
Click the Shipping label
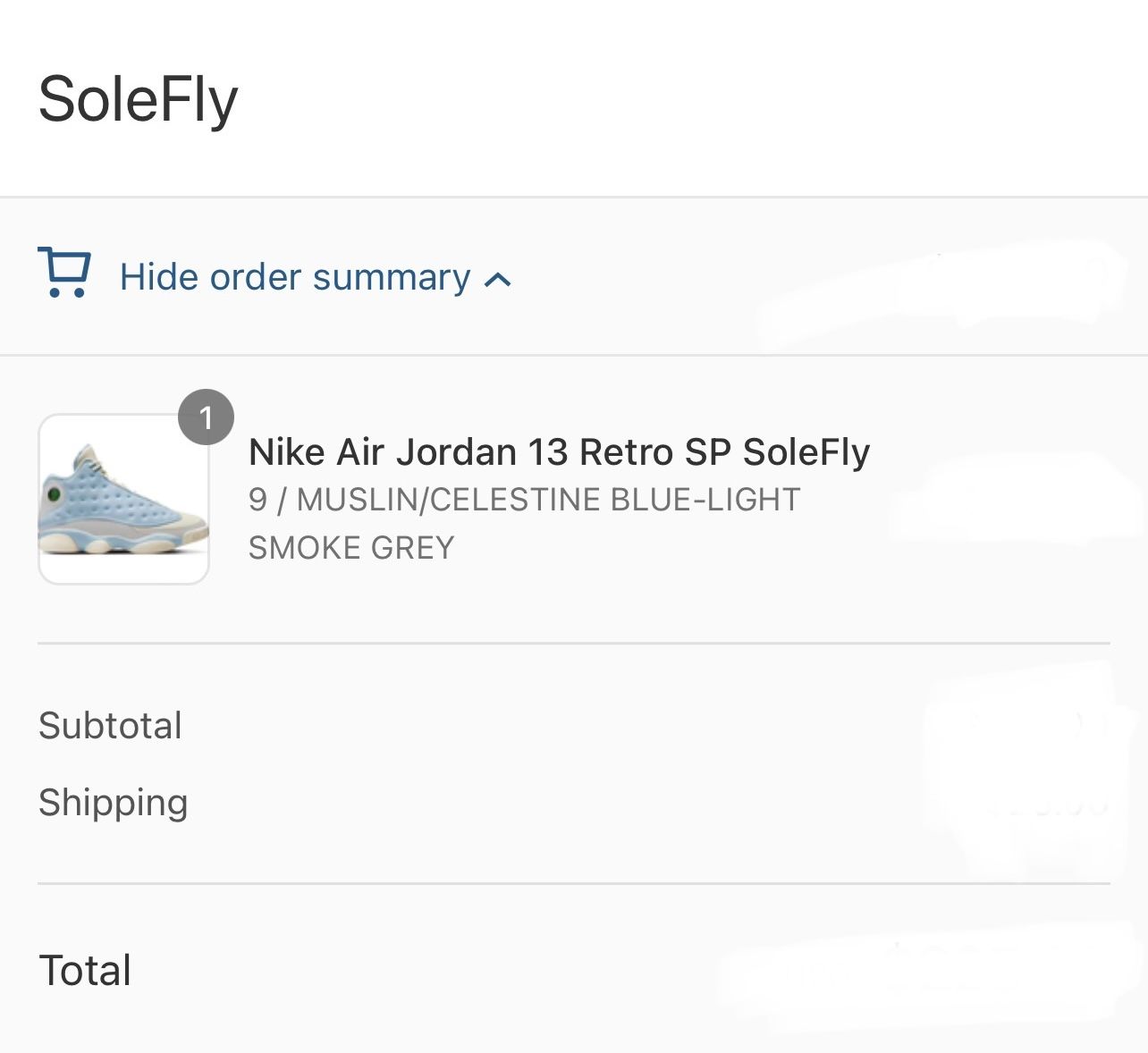pos(113,803)
